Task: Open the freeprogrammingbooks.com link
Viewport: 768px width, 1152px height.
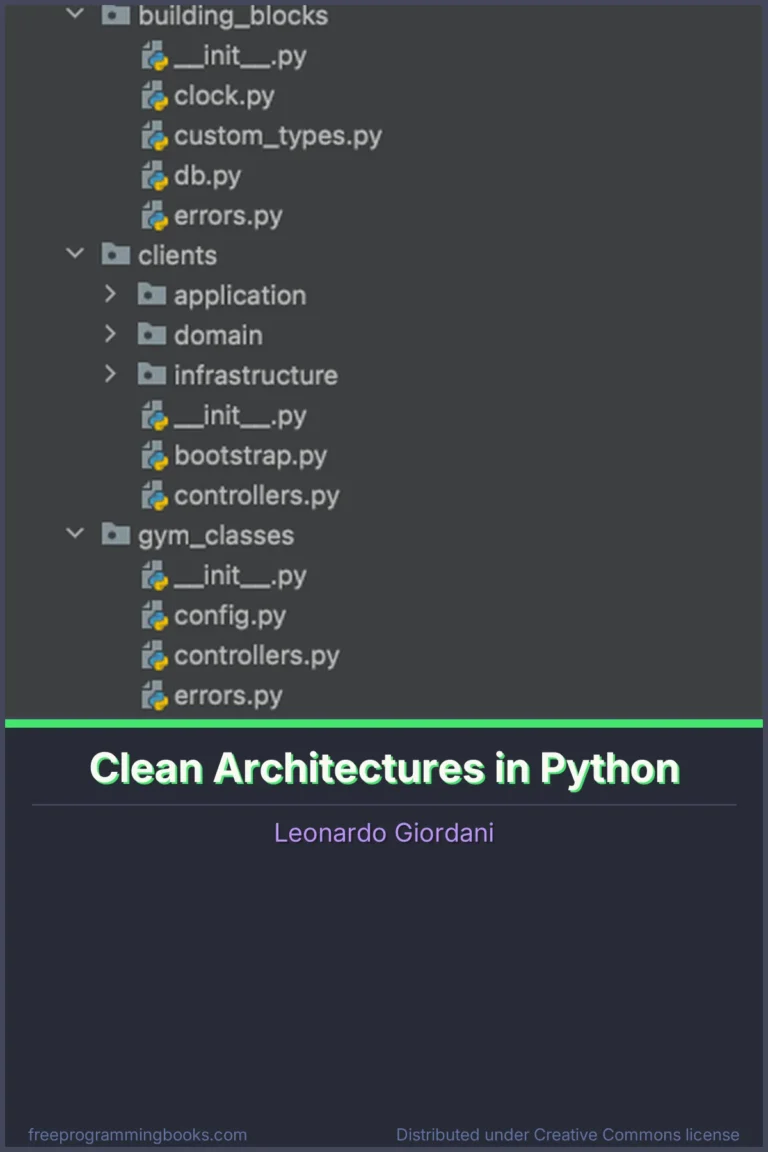Action: click(137, 1134)
